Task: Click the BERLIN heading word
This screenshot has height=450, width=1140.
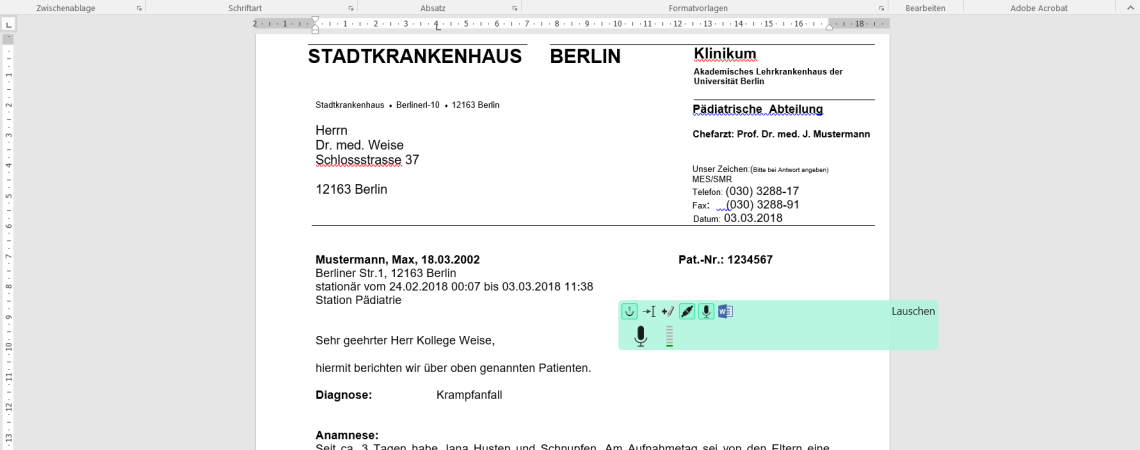Action: click(x=585, y=57)
